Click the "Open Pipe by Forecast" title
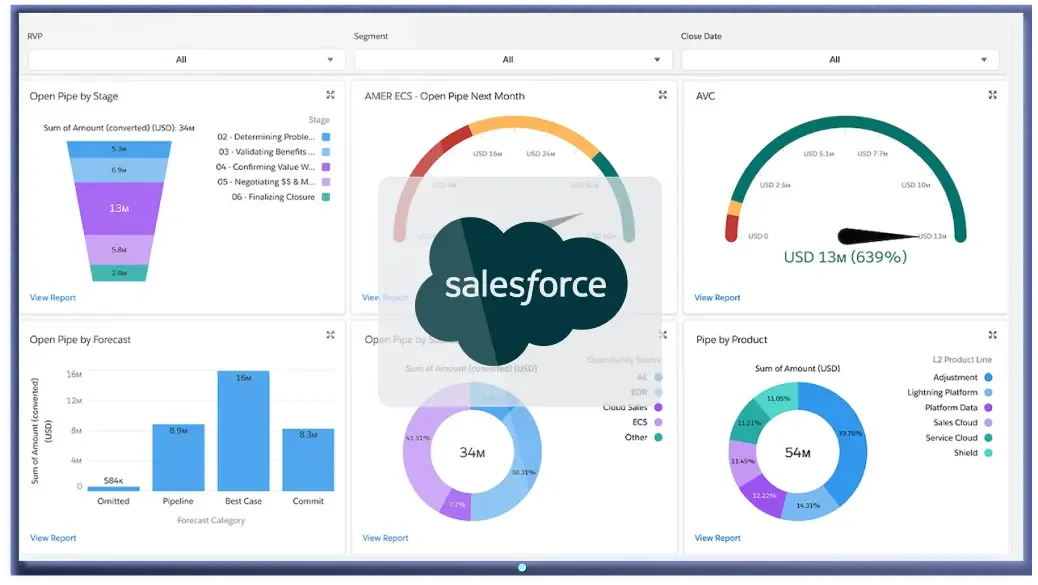The image size is (1038, 585). 80,339
